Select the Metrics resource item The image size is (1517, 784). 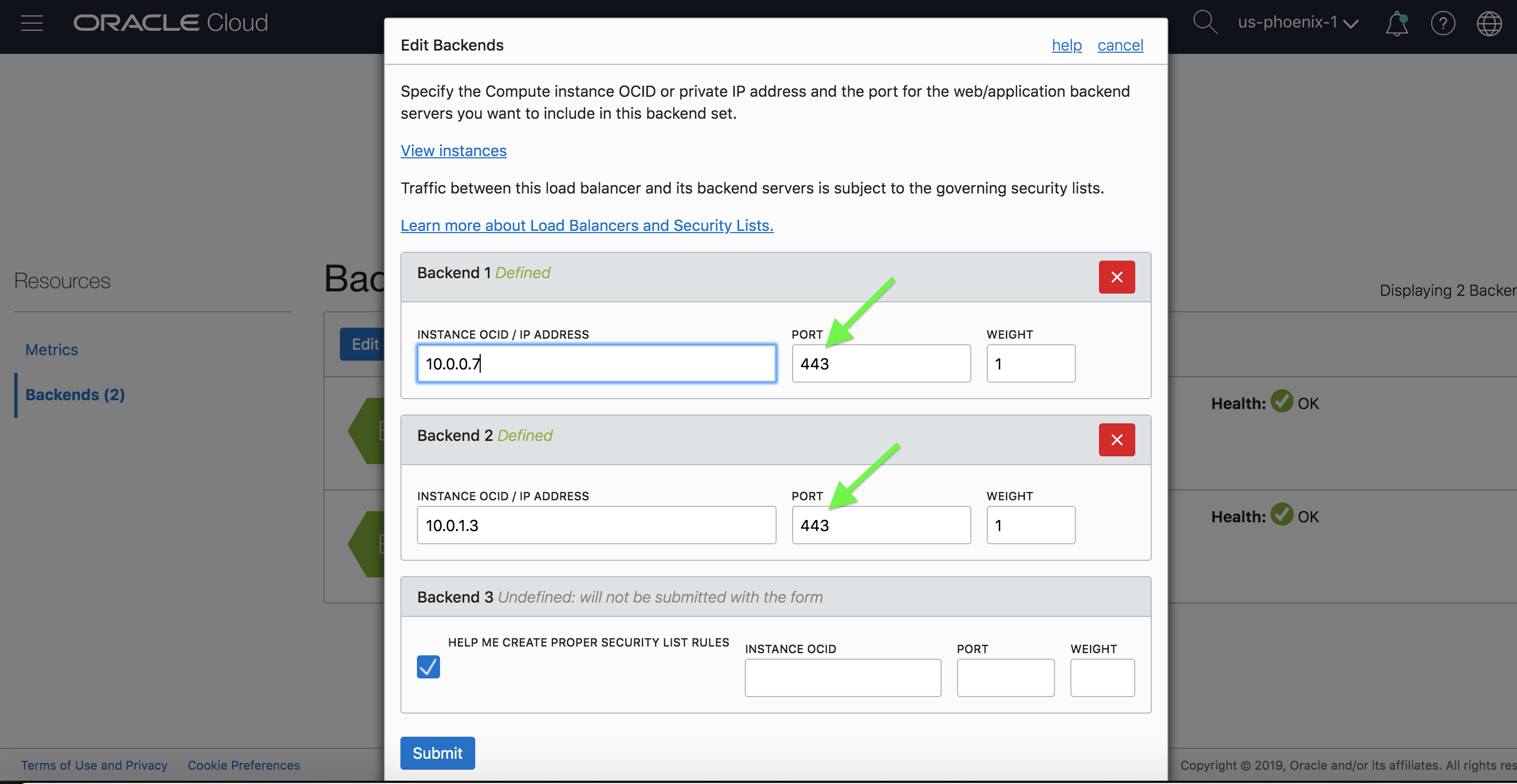pos(52,350)
